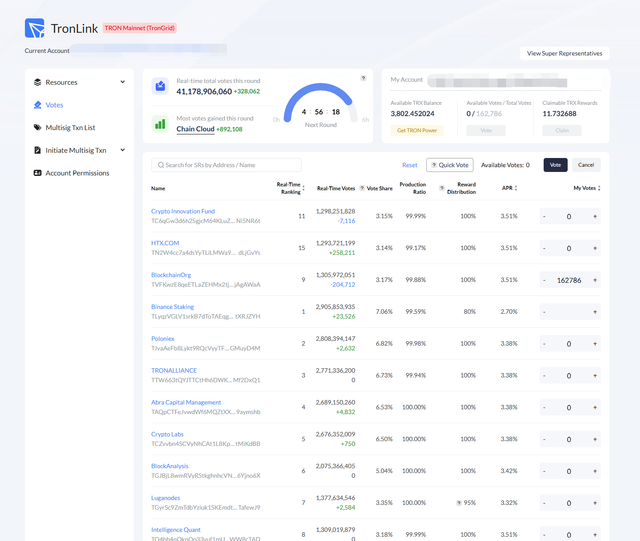The width and height of the screenshot is (640, 541).
Task: Increase votes for BlockAnalysis
Action: pos(595,471)
